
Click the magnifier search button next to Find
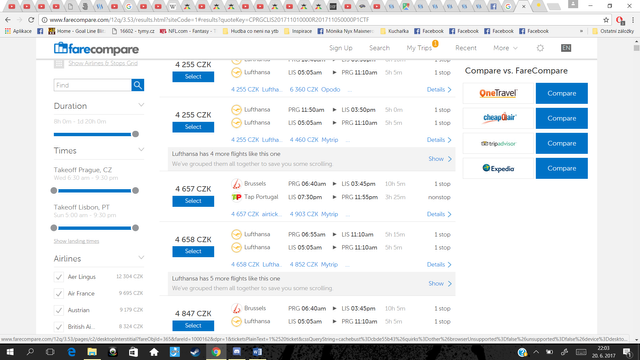coord(138,85)
